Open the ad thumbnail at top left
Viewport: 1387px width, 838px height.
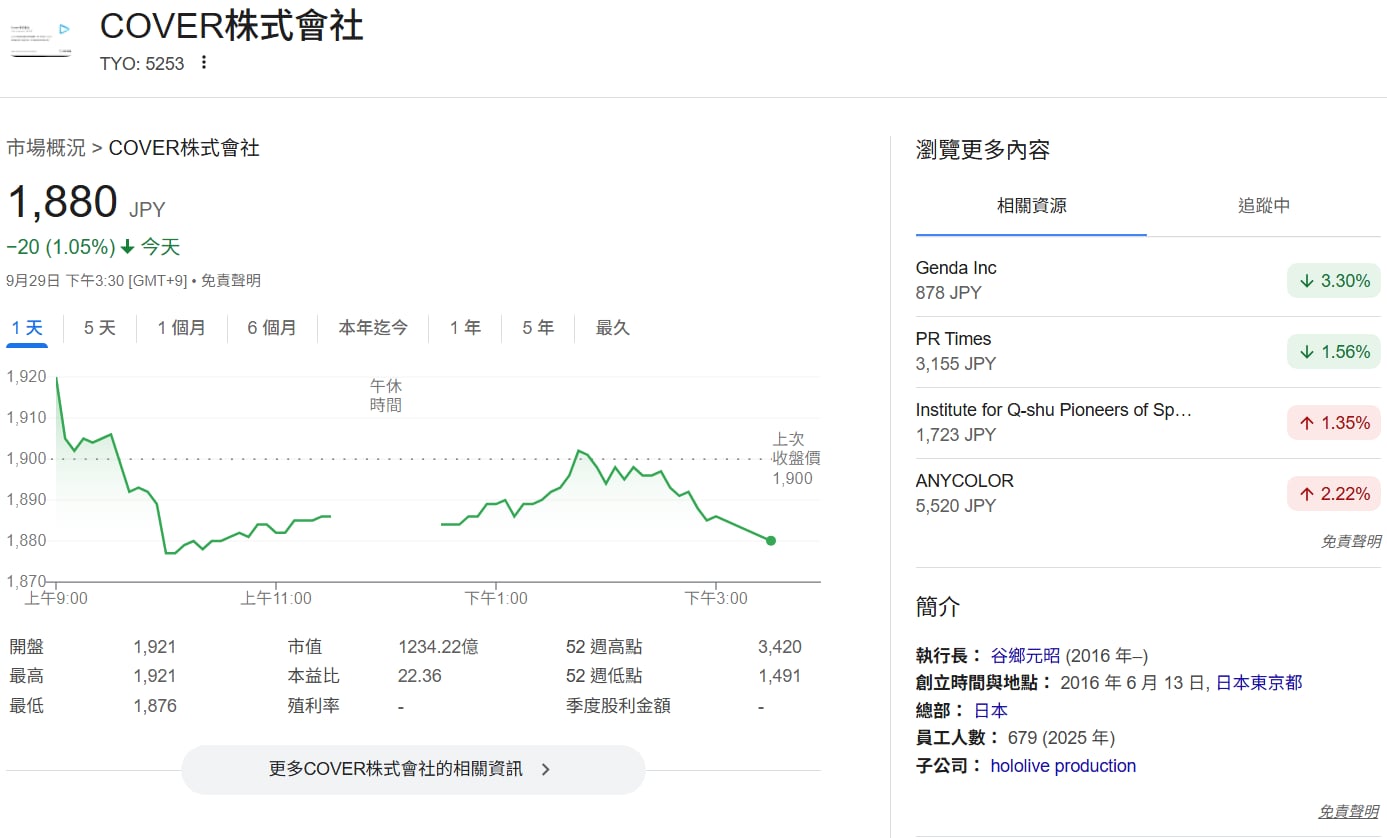coord(41,40)
